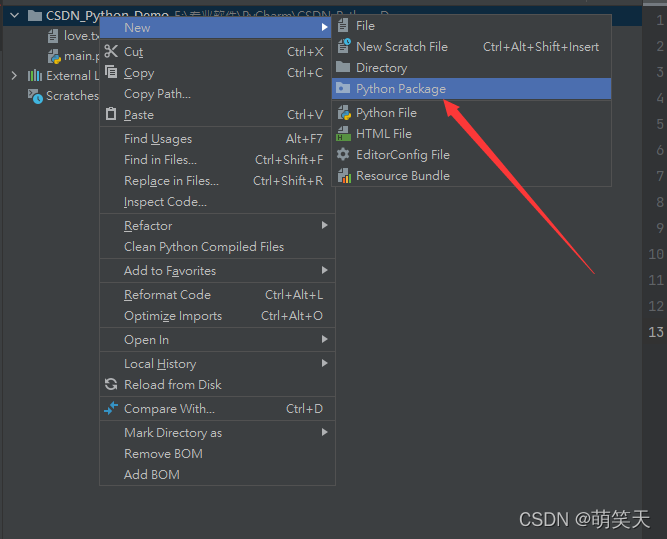Click the Alt+F7 shortcut text
Screen dimensions: 667x539
[x=304, y=139]
